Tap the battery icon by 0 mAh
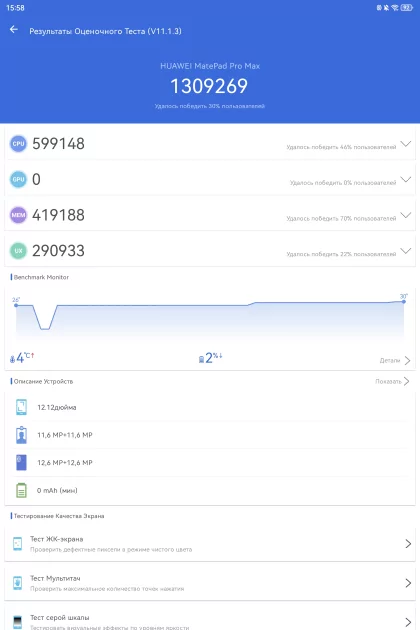This screenshot has height=630, width=420. (21, 490)
